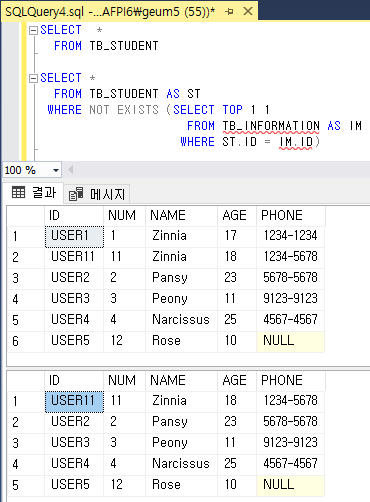Click cell 9123-9123 in first result grid
Viewport: 370px width, 502px height.
(290, 299)
